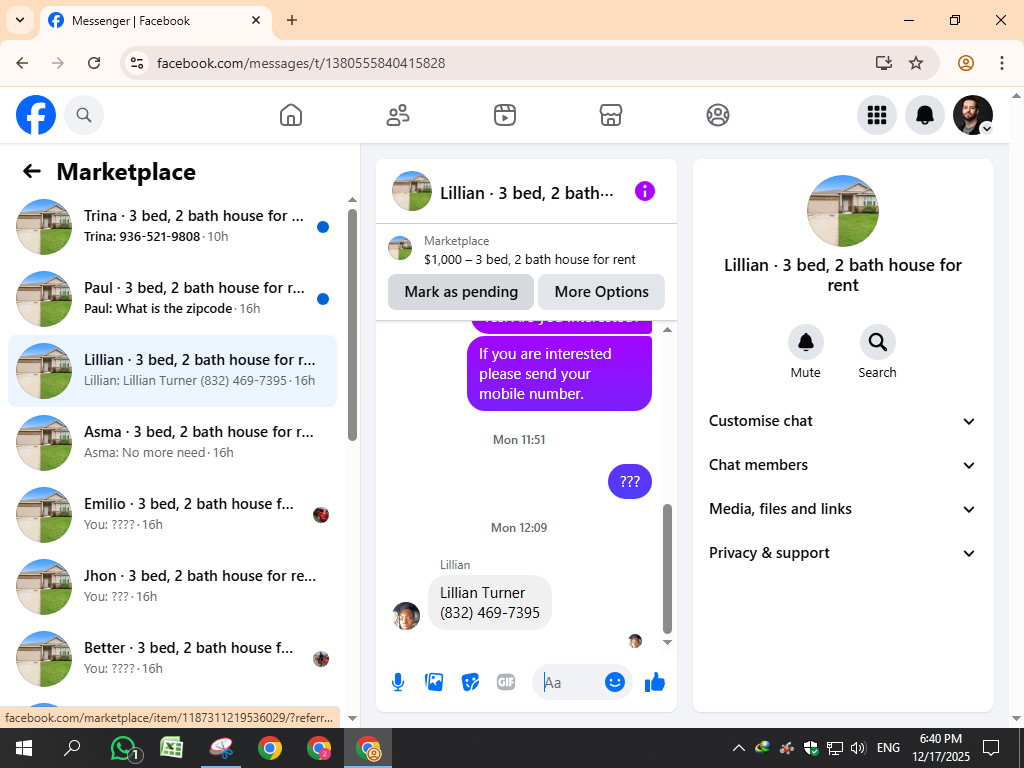Open the Facebook search magnifier

click(84, 115)
